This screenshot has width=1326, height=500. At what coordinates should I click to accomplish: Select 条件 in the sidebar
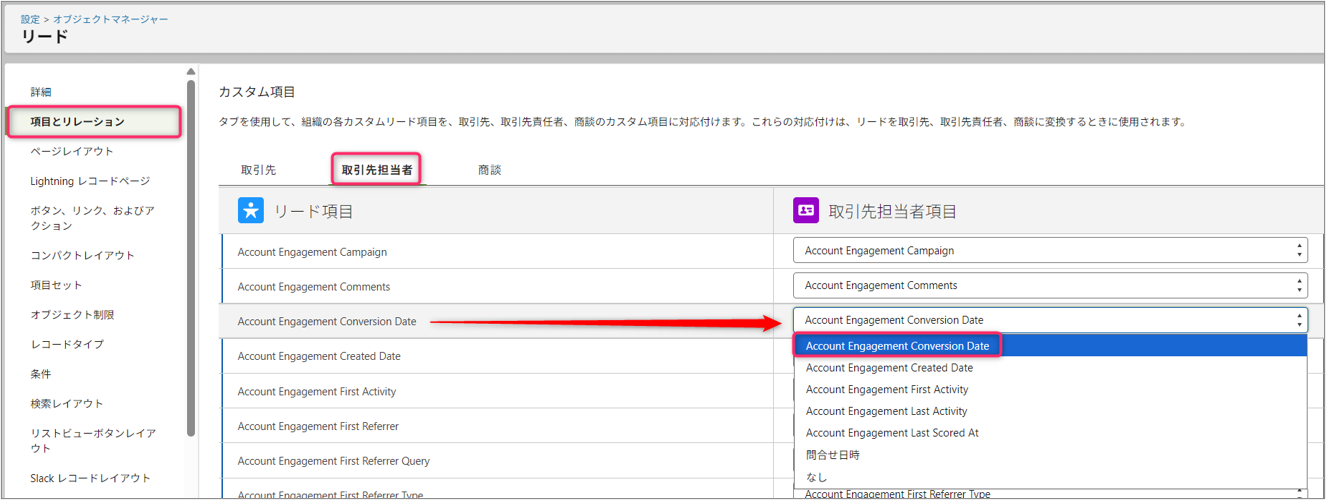click(x=41, y=374)
